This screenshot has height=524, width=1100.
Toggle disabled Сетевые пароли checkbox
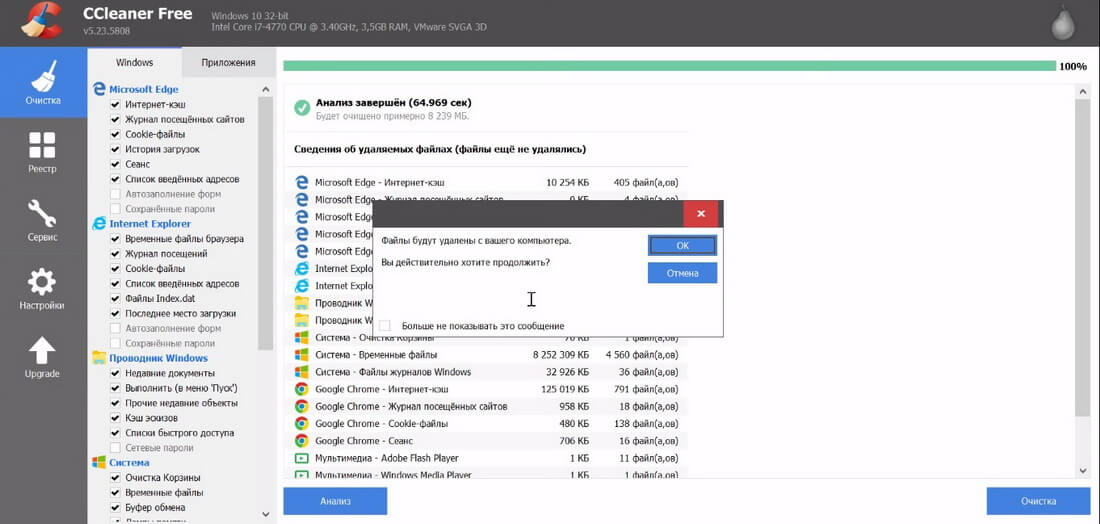point(115,448)
